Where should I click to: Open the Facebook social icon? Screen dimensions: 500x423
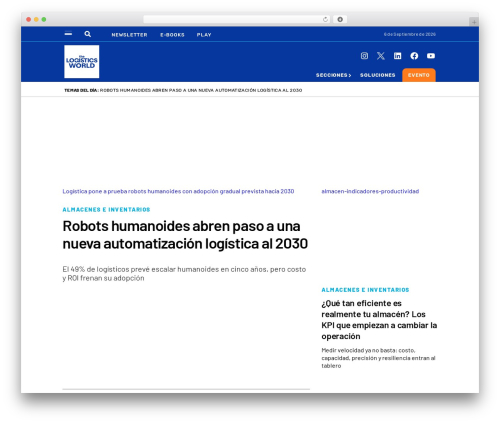414,56
